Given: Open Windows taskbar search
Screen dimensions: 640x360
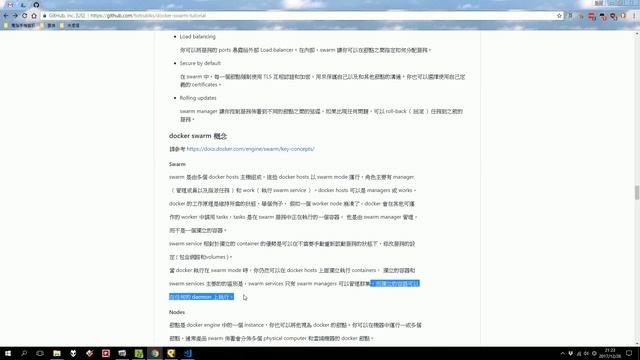Looking at the screenshot, I should [24, 353].
